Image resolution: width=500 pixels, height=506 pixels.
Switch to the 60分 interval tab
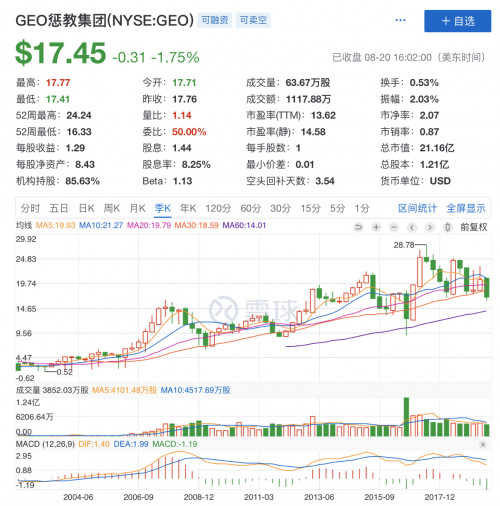click(x=251, y=208)
